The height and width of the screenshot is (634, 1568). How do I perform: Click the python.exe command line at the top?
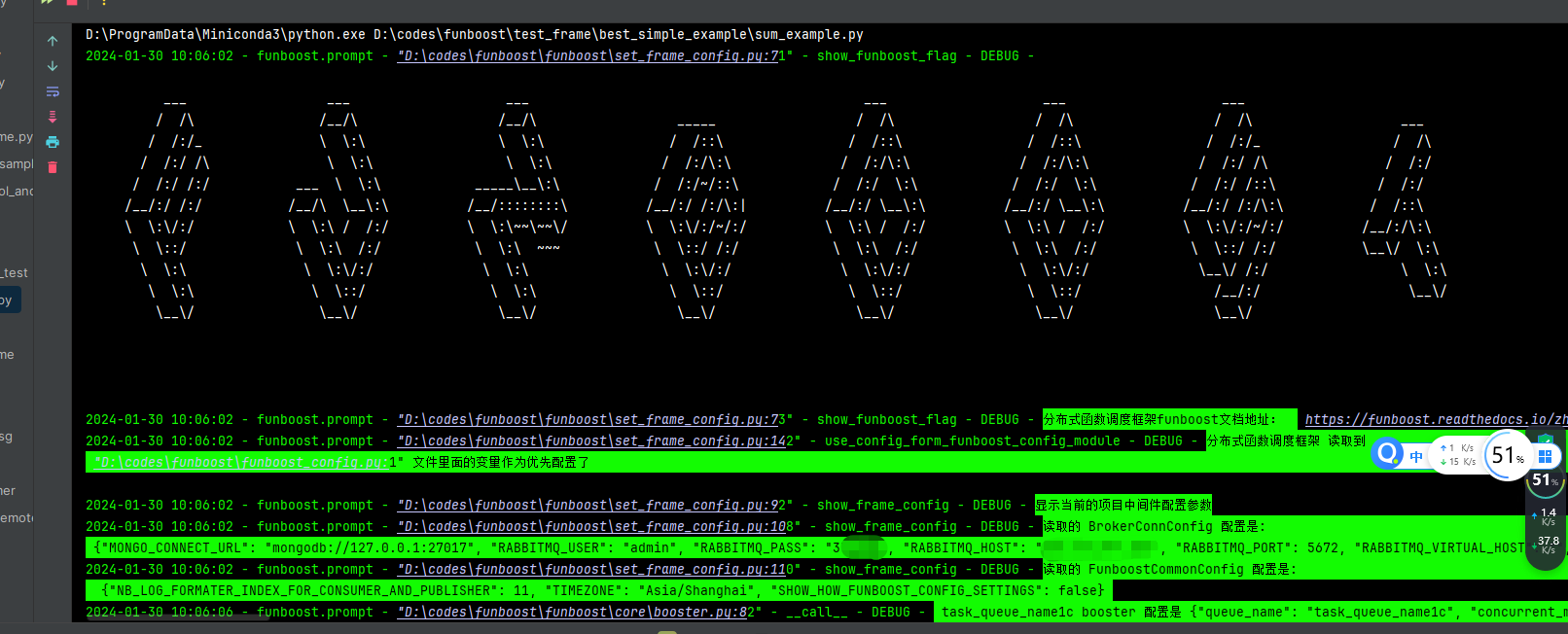[475, 34]
